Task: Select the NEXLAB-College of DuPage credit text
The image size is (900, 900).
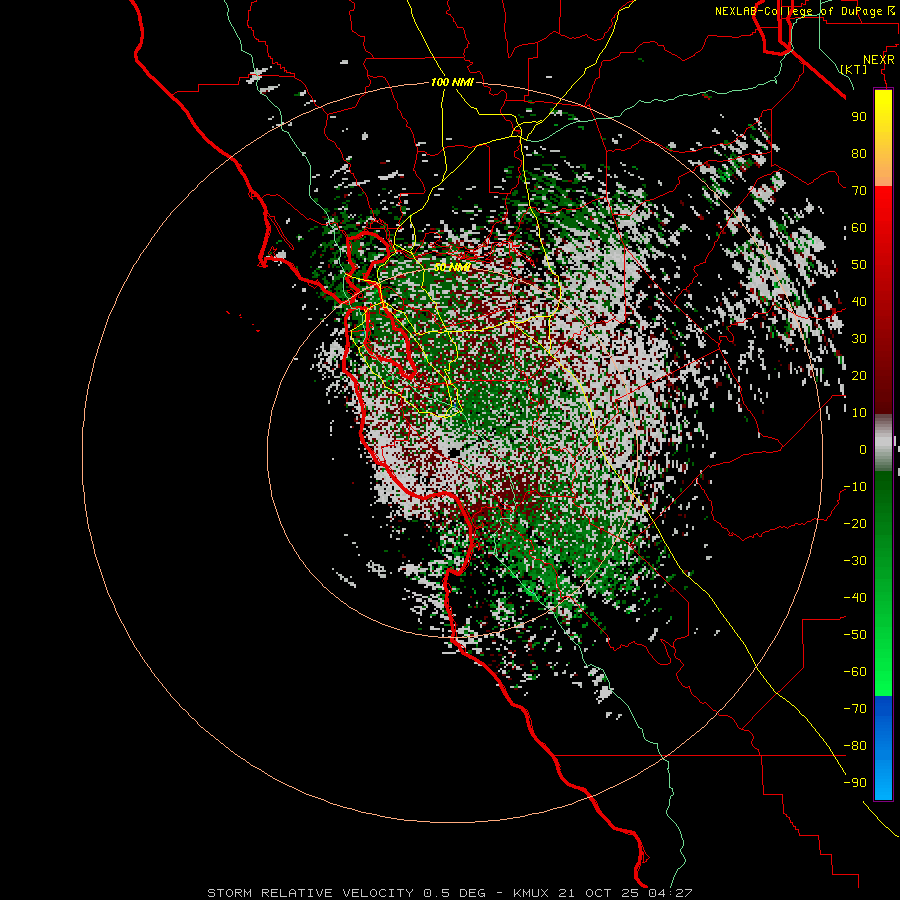Action: pyautogui.click(x=804, y=11)
